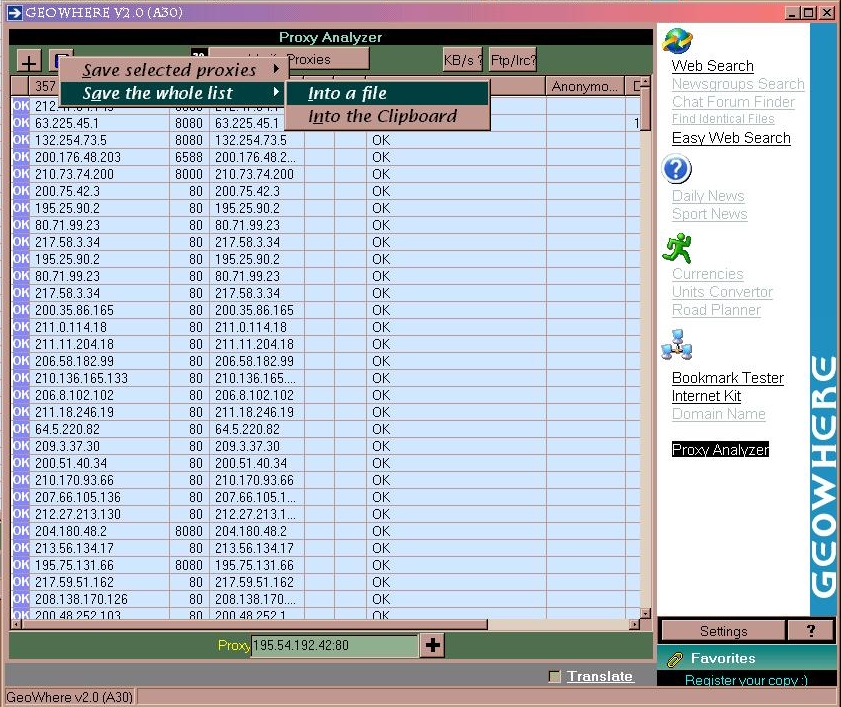The width and height of the screenshot is (841, 707).
Task: Click the plus add button in toolbar
Action: 29,62
